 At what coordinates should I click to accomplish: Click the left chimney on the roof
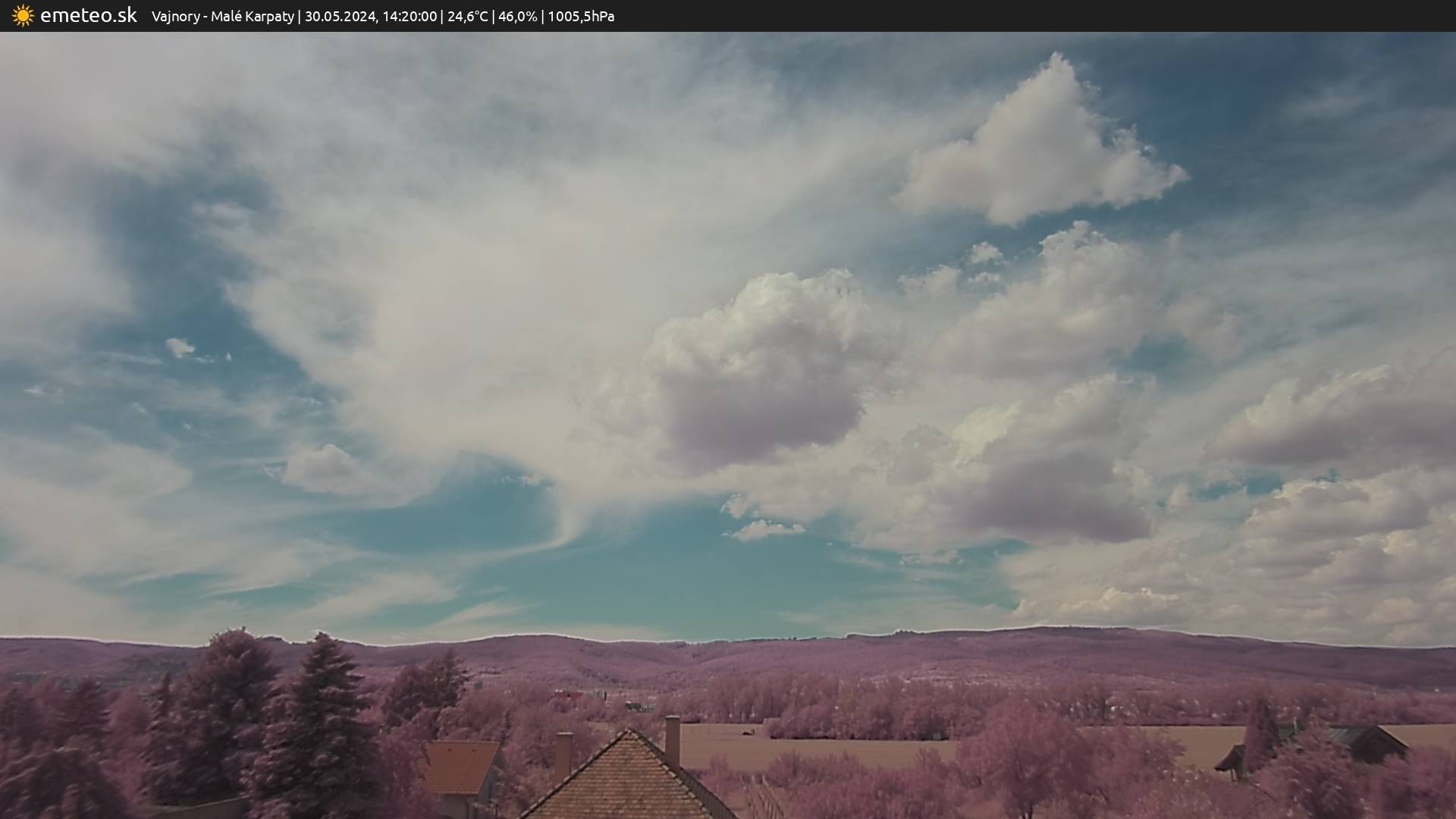(x=563, y=755)
